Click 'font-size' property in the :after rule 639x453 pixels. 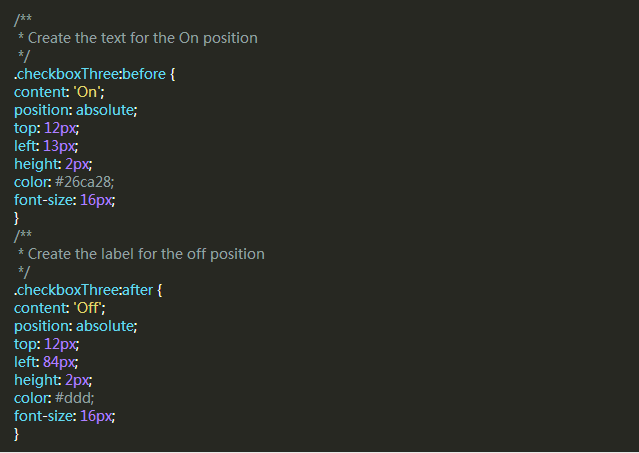point(44,416)
